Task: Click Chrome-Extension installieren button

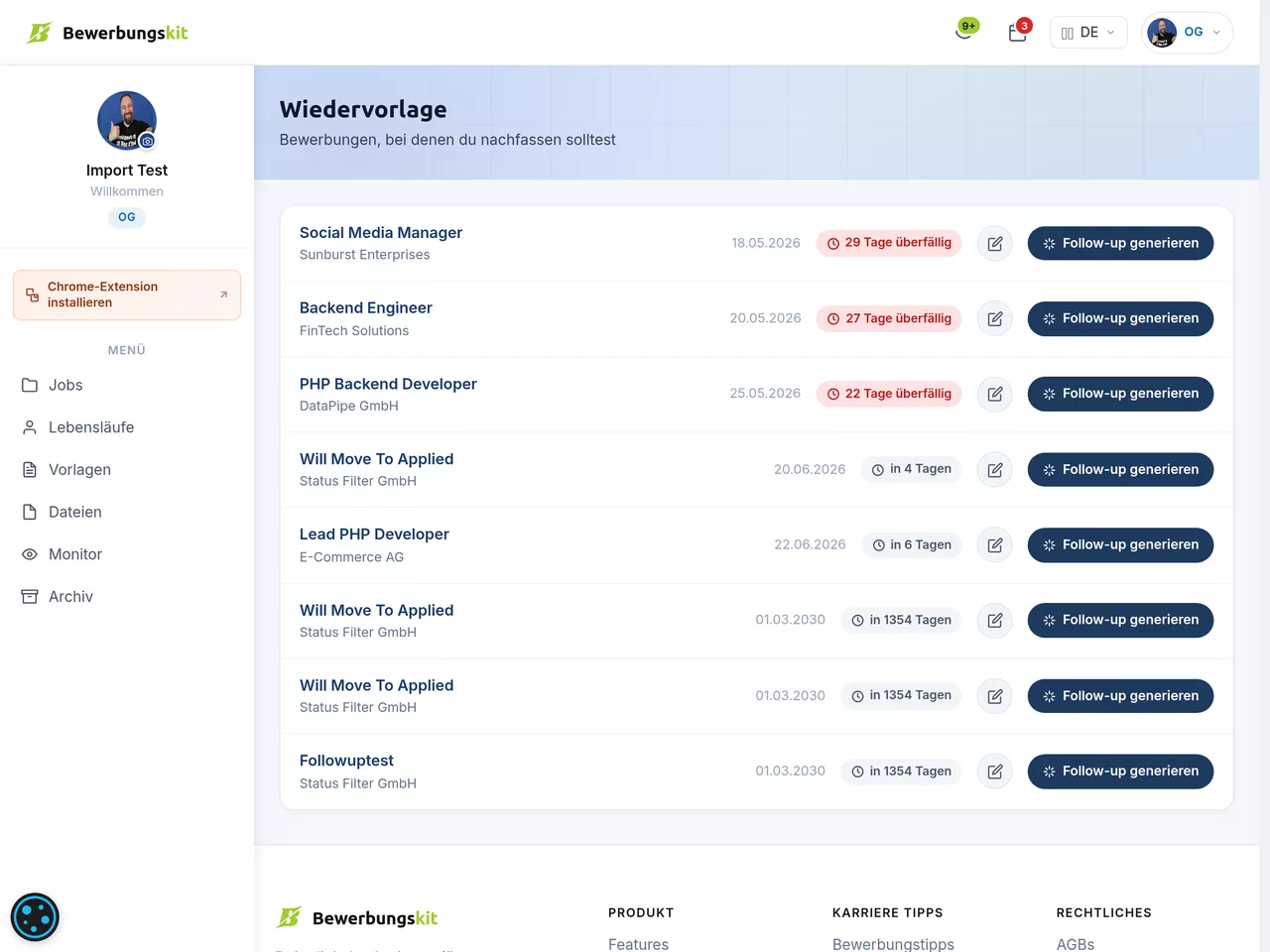Action: coord(127,295)
